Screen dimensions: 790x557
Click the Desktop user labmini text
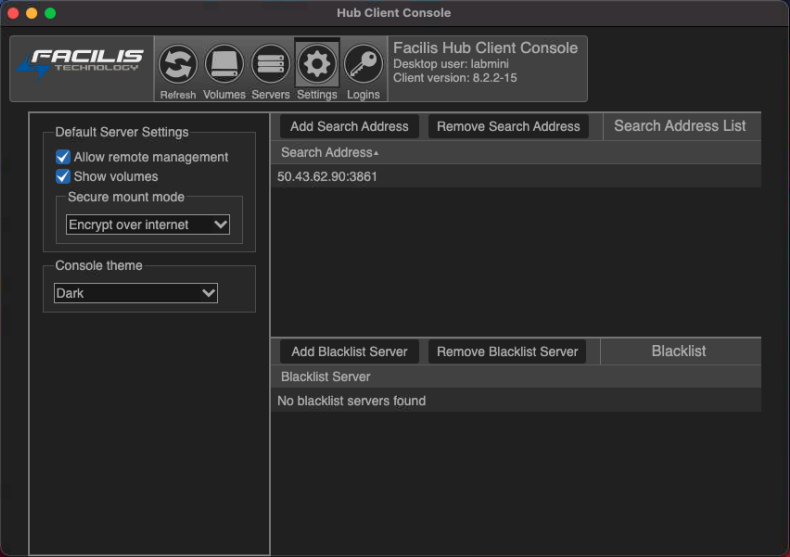[451, 64]
